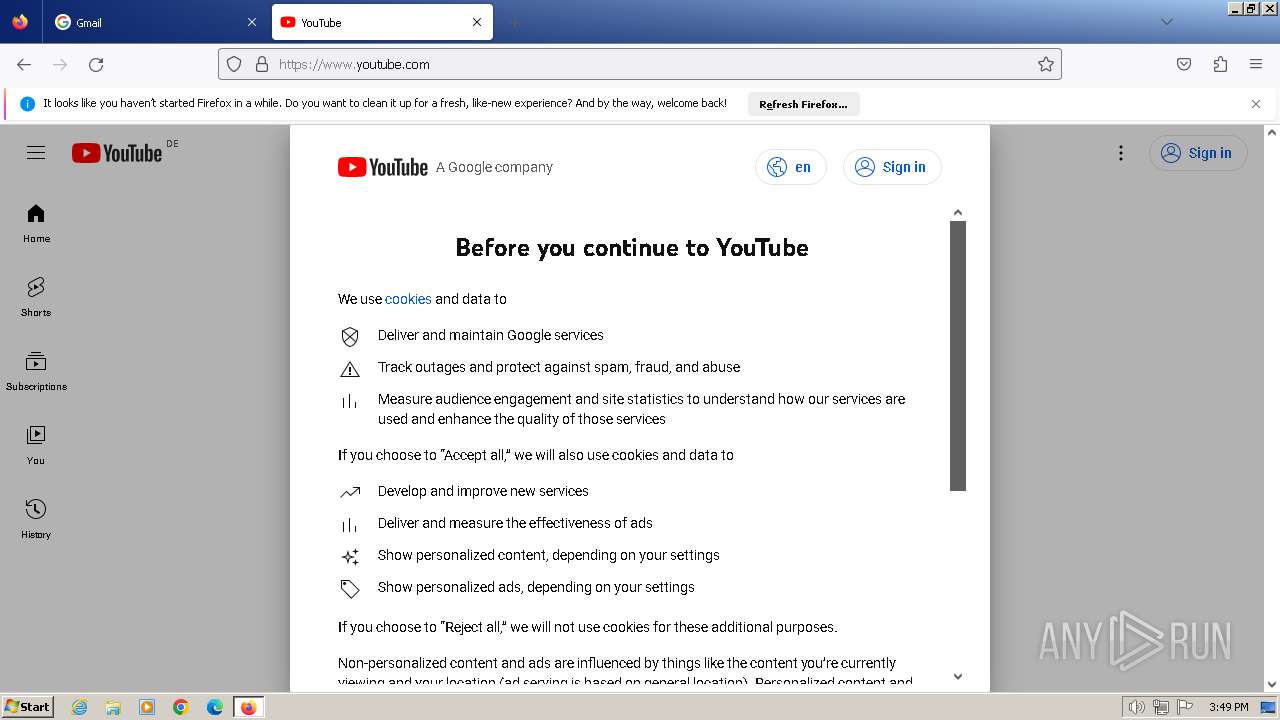View site security padlock info
This screenshot has height=720, width=1280.
click(x=262, y=64)
